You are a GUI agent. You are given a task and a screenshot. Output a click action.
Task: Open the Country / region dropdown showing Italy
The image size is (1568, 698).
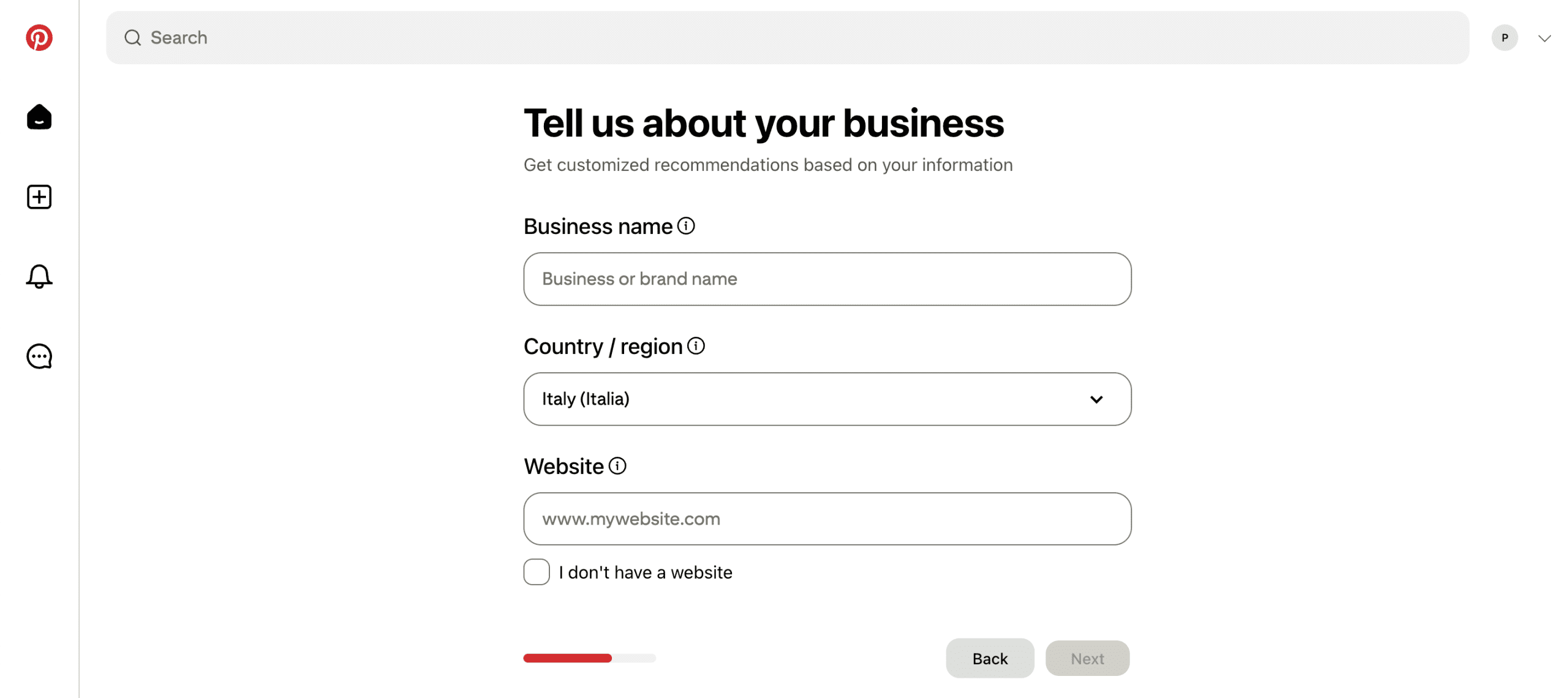tap(827, 399)
